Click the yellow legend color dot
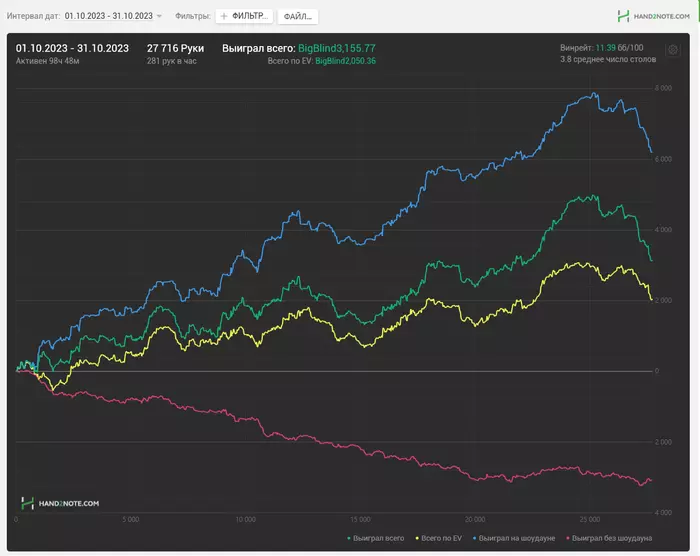This screenshot has height=556, width=700. coord(416,538)
